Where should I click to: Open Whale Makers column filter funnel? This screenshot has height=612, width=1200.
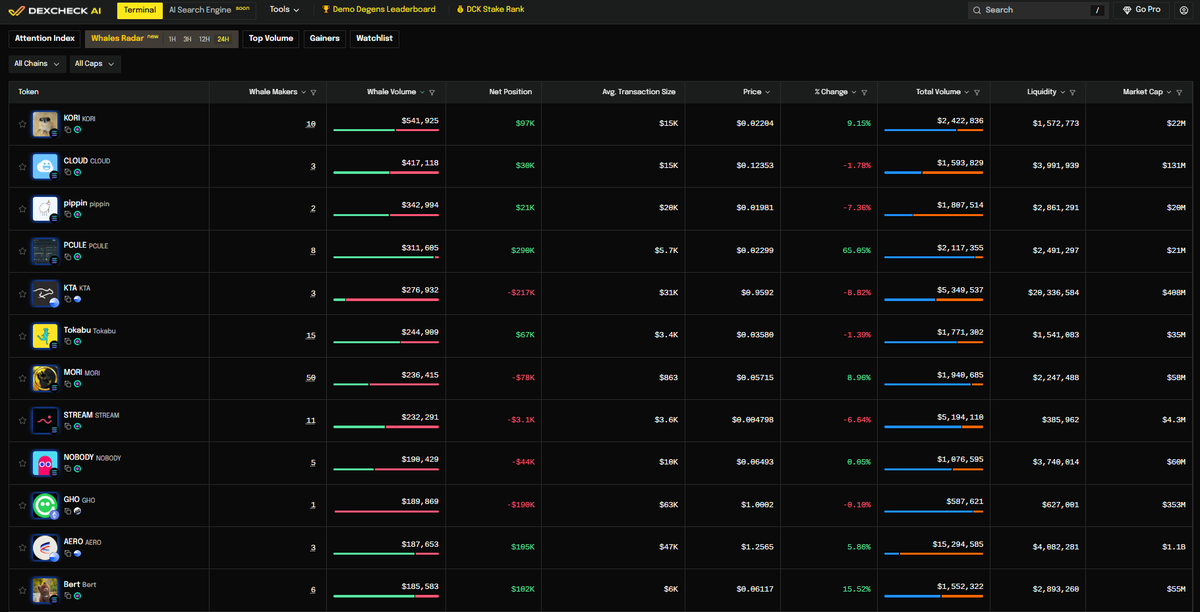tap(314, 92)
